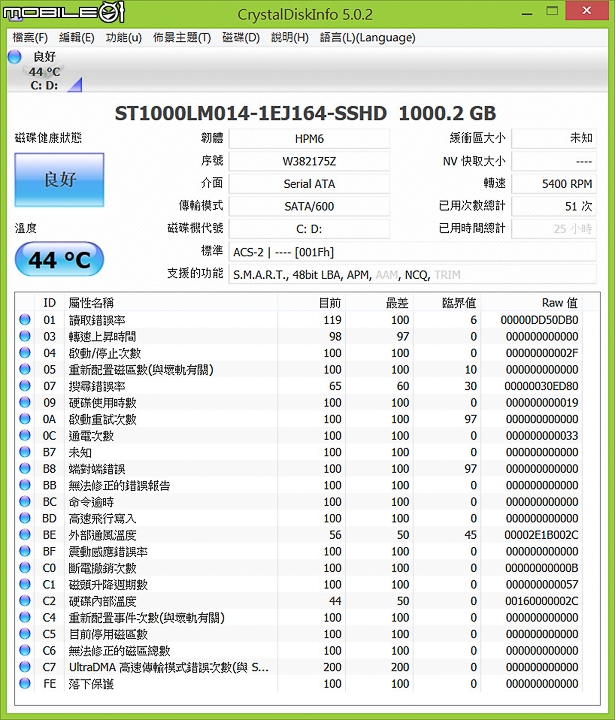The height and width of the screenshot is (720, 615).
Task: Click the supported features field with S.M.A.R.T.
Action: click(x=412, y=275)
